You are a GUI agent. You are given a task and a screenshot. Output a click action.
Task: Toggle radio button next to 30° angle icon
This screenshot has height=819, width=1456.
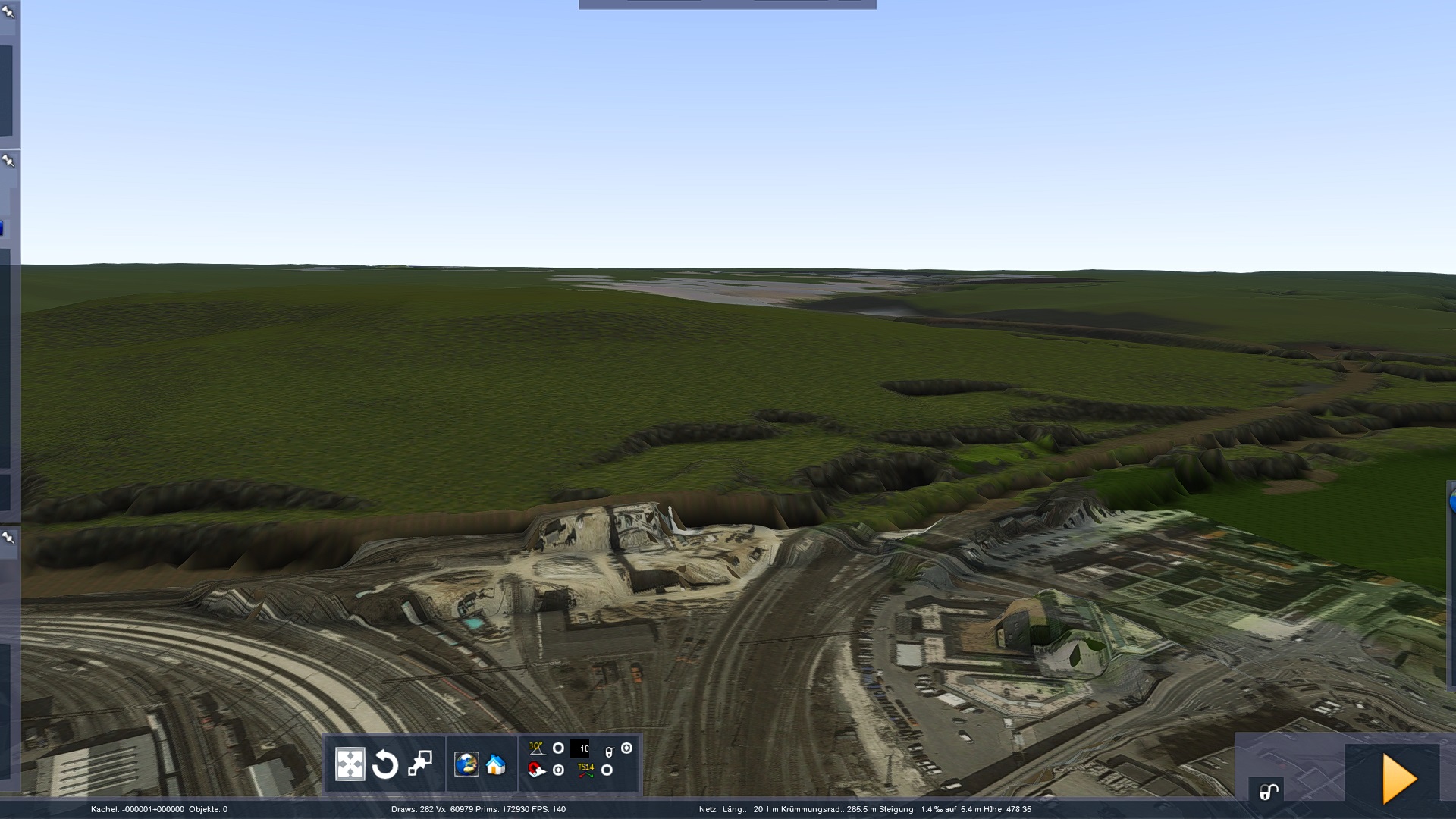click(x=558, y=748)
